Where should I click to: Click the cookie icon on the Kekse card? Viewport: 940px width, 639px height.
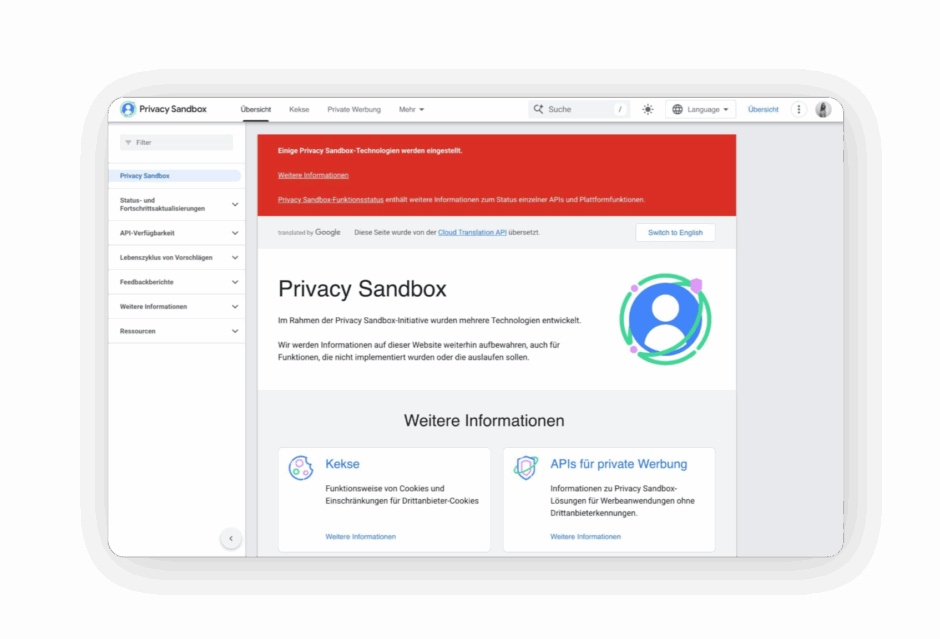pyautogui.click(x=301, y=467)
